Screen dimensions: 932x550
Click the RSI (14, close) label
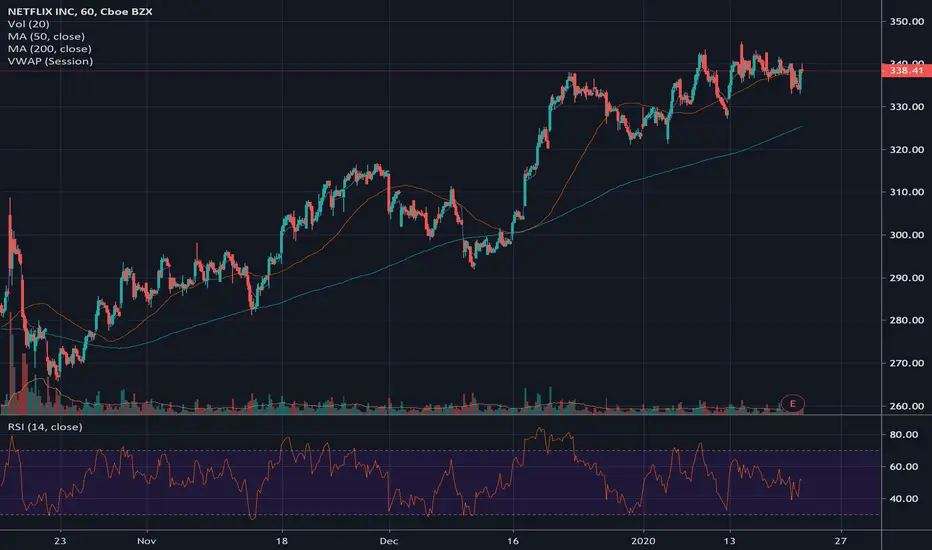(x=45, y=427)
